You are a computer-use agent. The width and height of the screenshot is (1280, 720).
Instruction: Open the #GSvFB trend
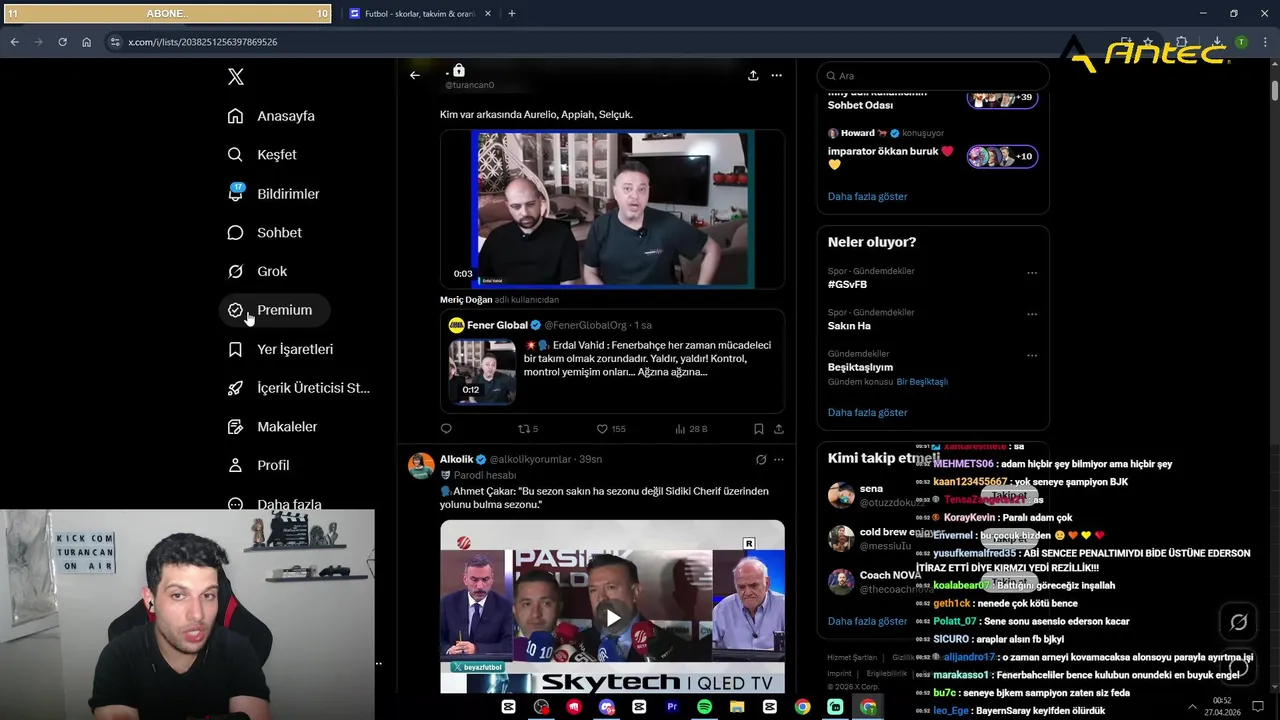(x=847, y=285)
